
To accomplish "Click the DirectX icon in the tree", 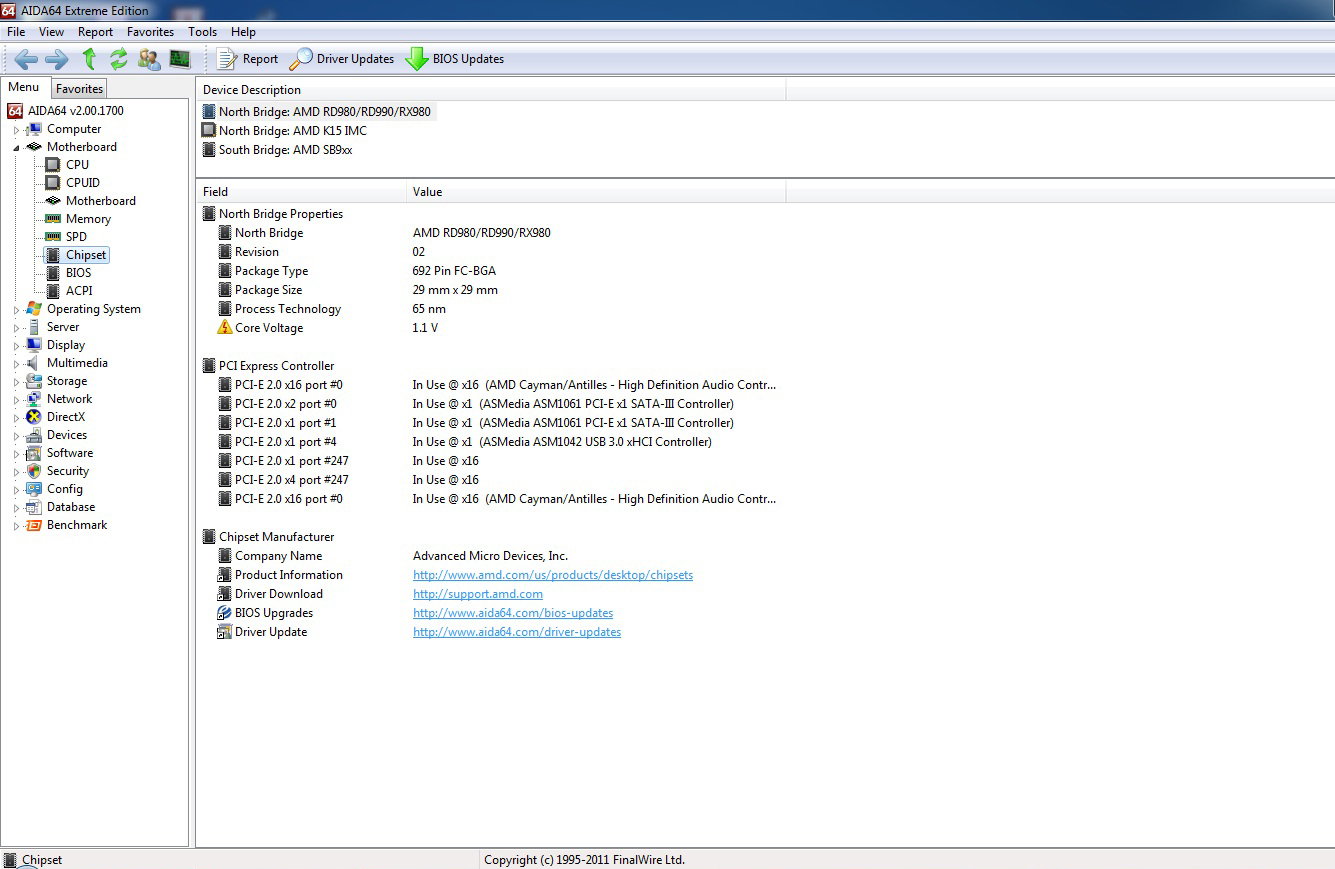I will pyautogui.click(x=34, y=417).
